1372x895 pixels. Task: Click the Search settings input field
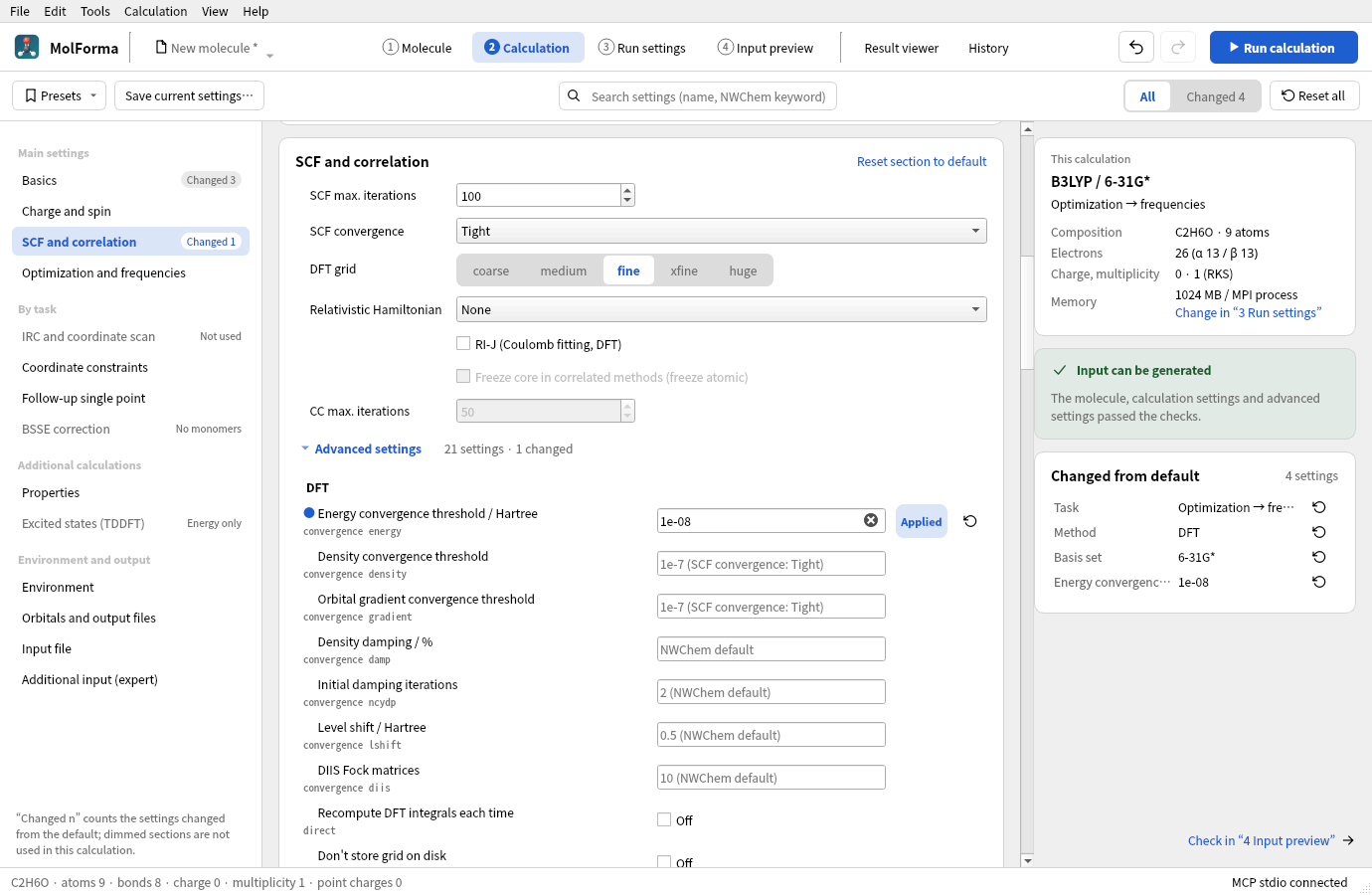[x=698, y=96]
